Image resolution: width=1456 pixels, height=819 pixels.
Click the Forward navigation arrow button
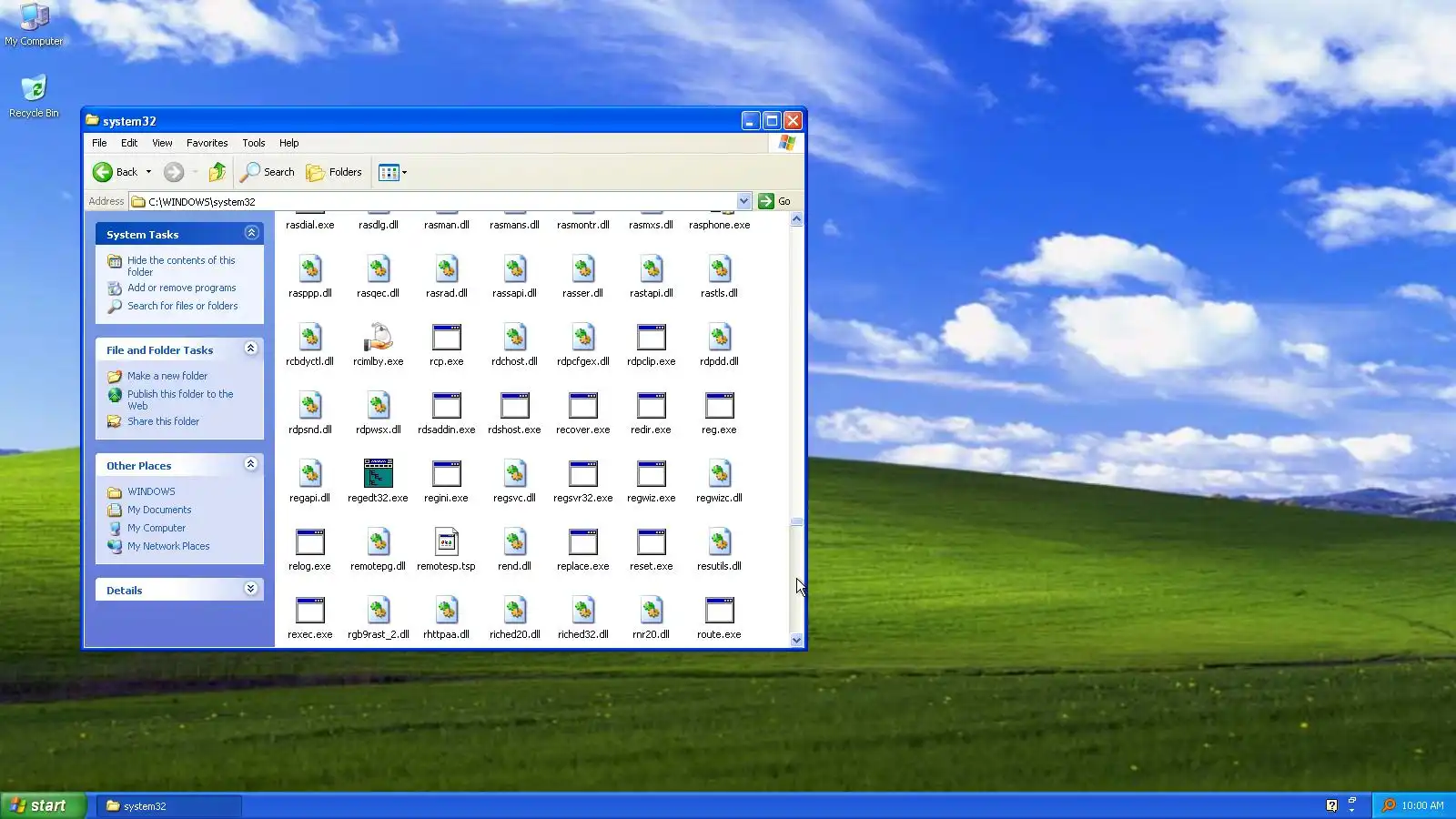(174, 172)
